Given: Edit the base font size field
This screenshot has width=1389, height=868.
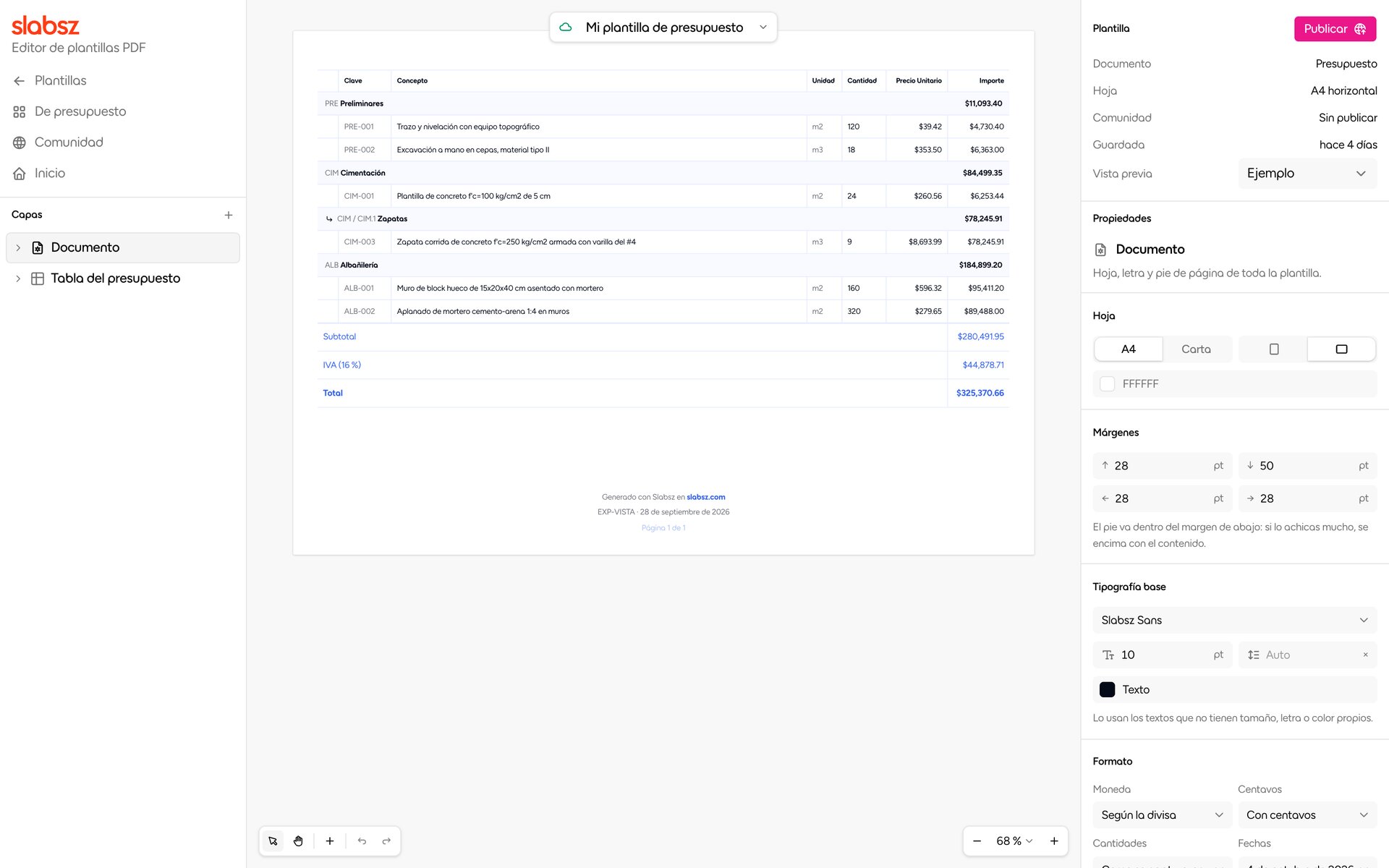Looking at the screenshot, I should pyautogui.click(x=1162, y=655).
